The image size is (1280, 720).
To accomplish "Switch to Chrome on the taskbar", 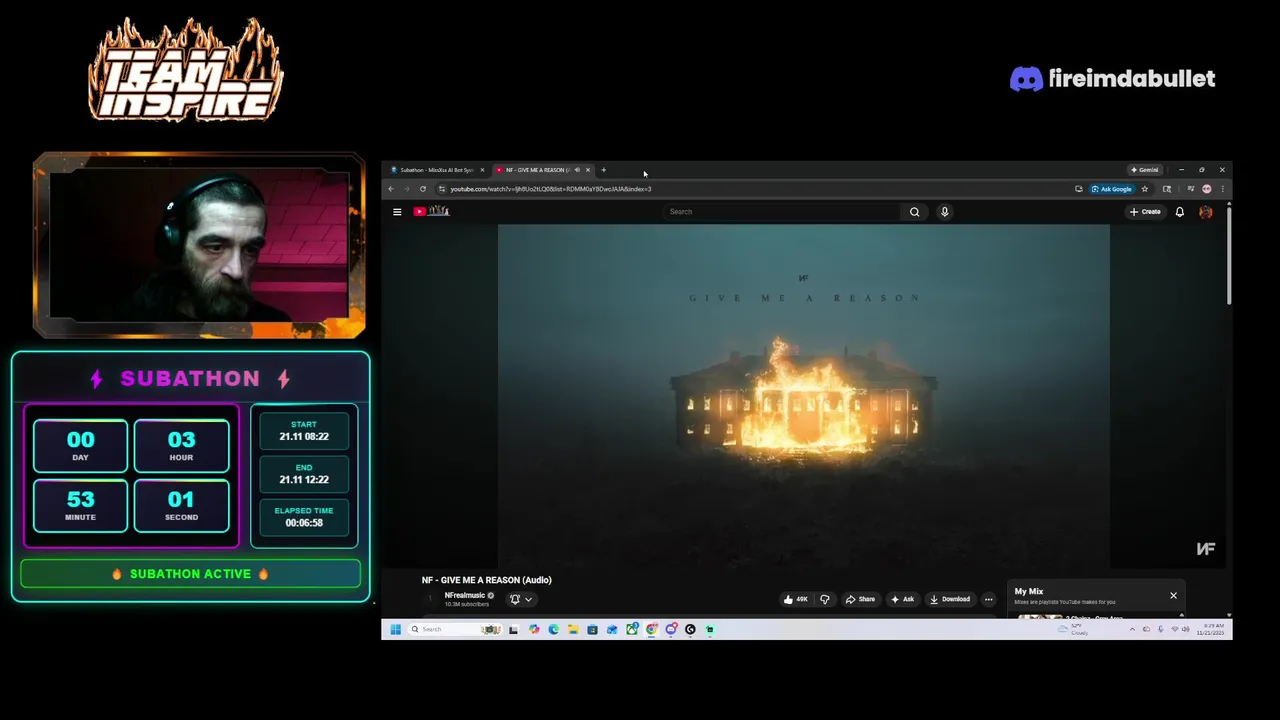I will pos(651,629).
